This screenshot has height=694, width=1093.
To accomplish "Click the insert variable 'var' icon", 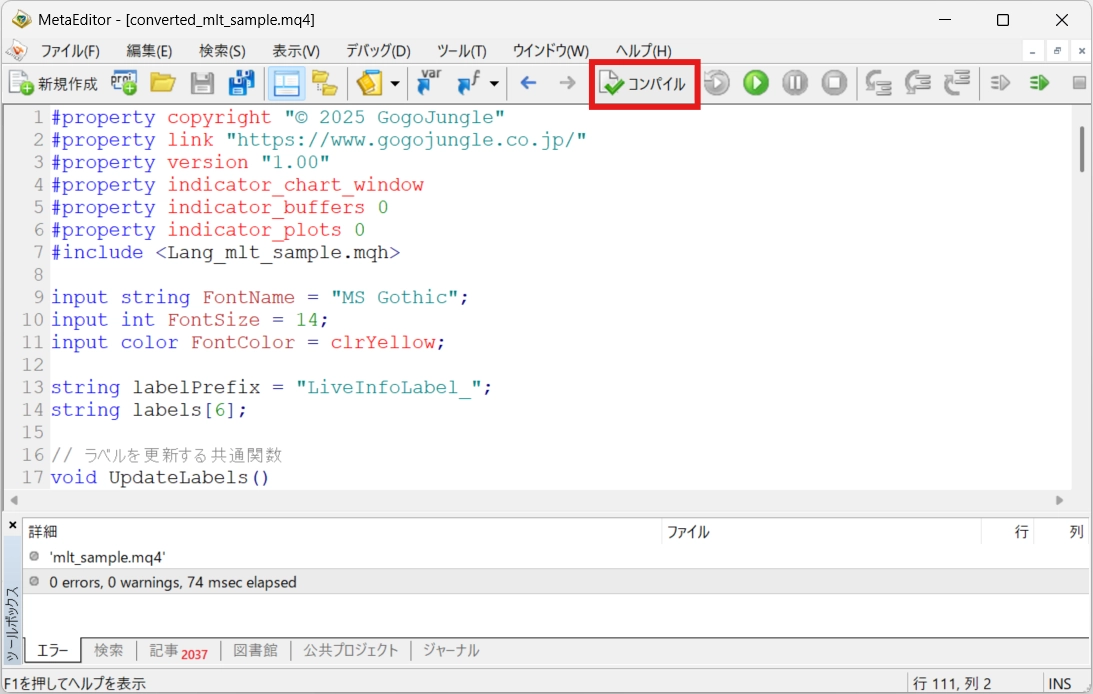I will (431, 83).
